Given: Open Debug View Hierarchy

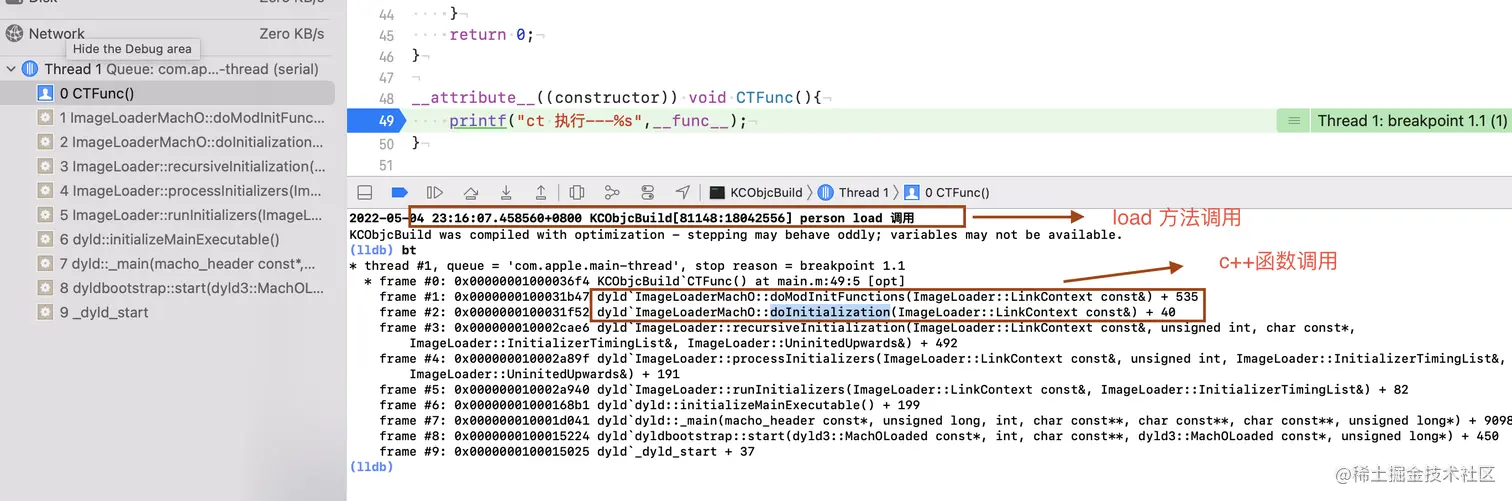Looking at the screenshot, I should [x=577, y=192].
